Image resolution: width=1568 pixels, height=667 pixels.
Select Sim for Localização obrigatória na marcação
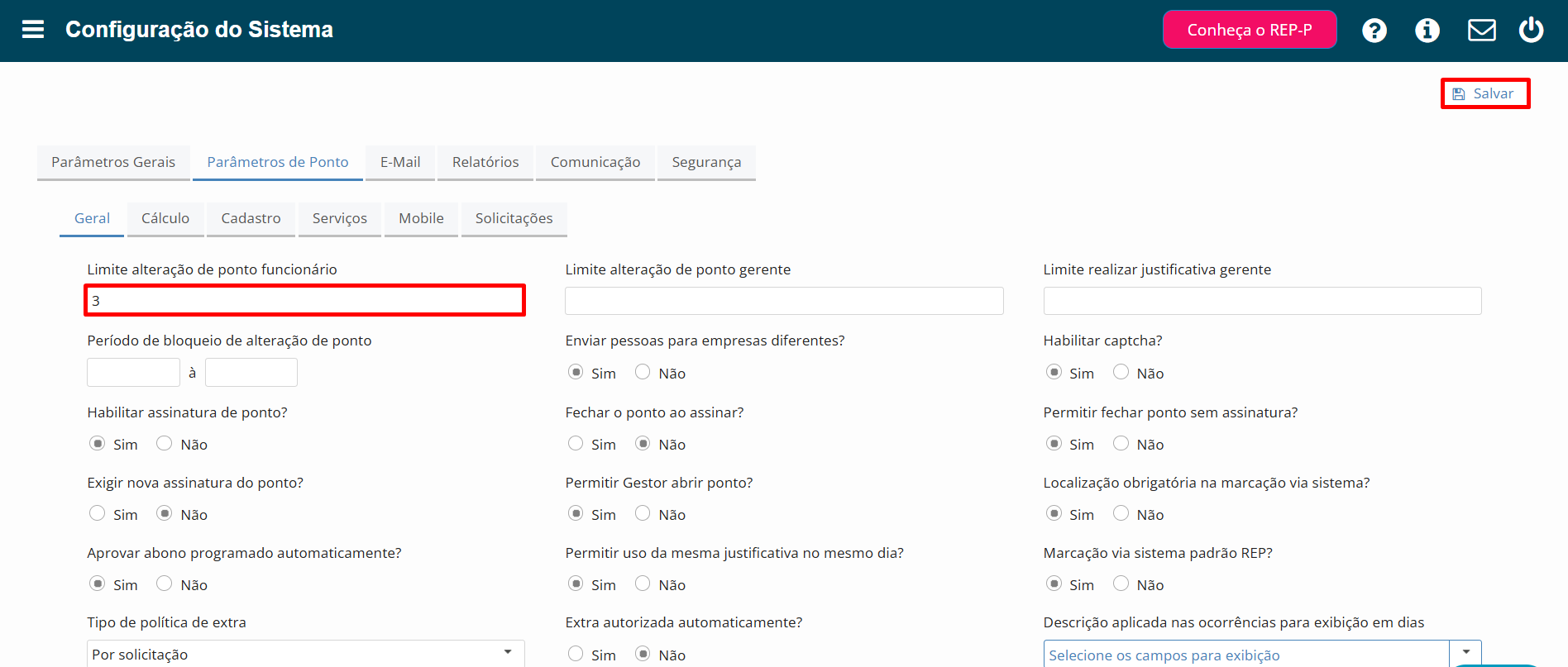1054,513
